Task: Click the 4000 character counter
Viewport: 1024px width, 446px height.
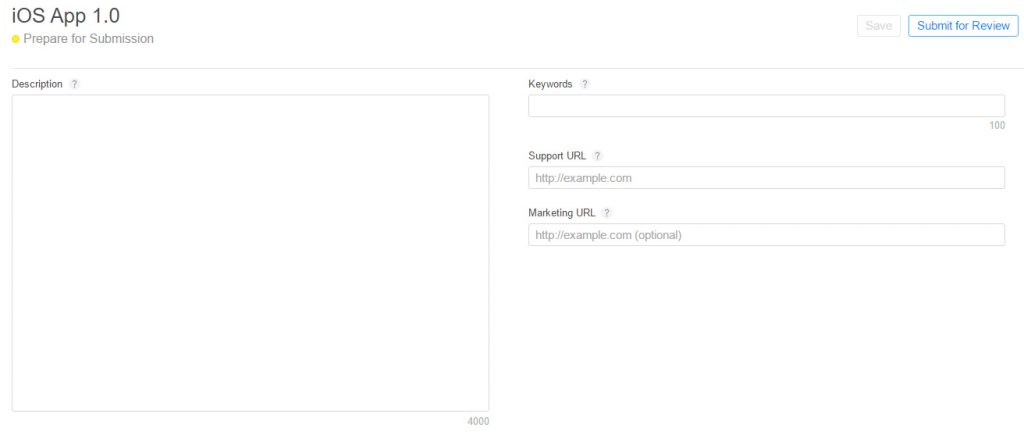Action: (478, 421)
